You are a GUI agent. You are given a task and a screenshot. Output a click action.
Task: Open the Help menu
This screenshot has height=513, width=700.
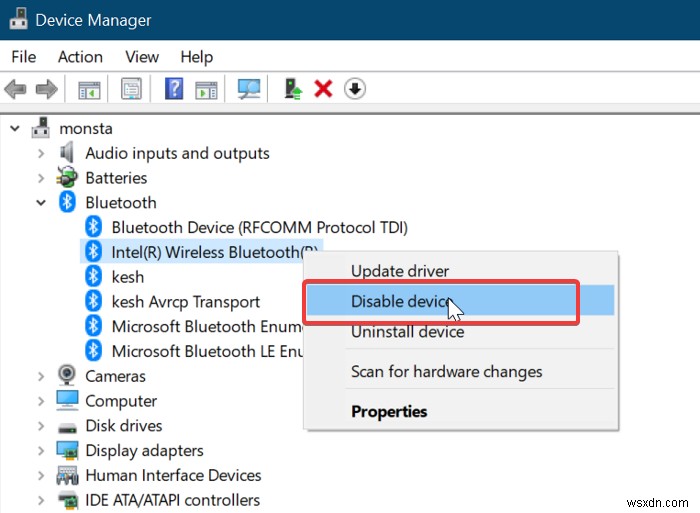pyautogui.click(x=196, y=57)
